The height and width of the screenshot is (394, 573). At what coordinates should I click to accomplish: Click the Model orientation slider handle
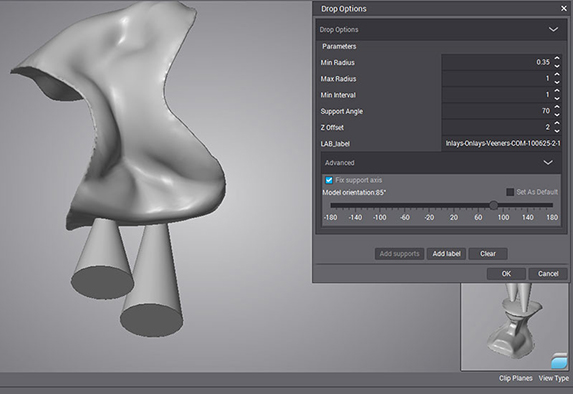coord(493,205)
